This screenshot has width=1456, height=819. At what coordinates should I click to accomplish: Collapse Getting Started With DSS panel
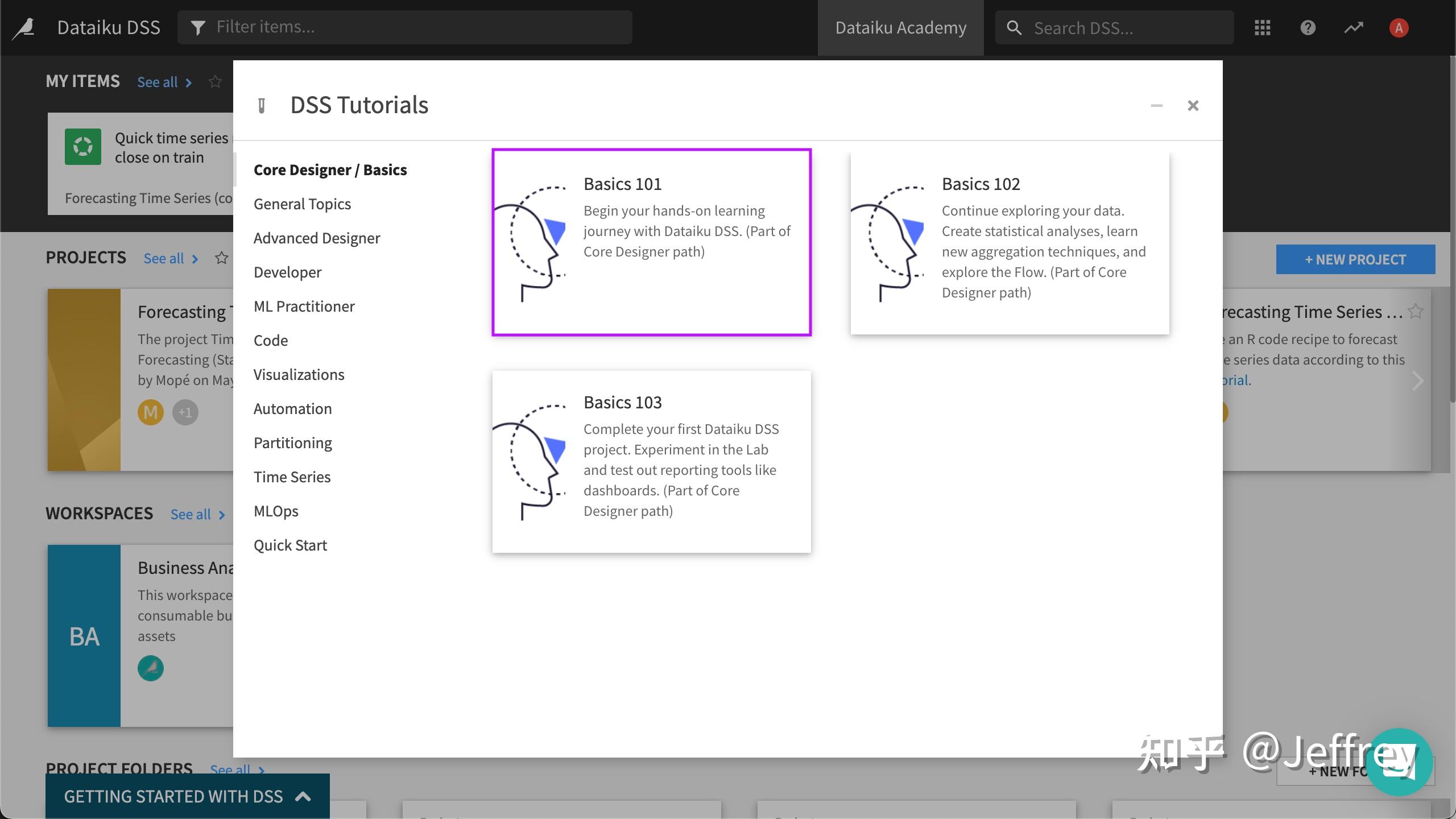pyautogui.click(x=187, y=796)
